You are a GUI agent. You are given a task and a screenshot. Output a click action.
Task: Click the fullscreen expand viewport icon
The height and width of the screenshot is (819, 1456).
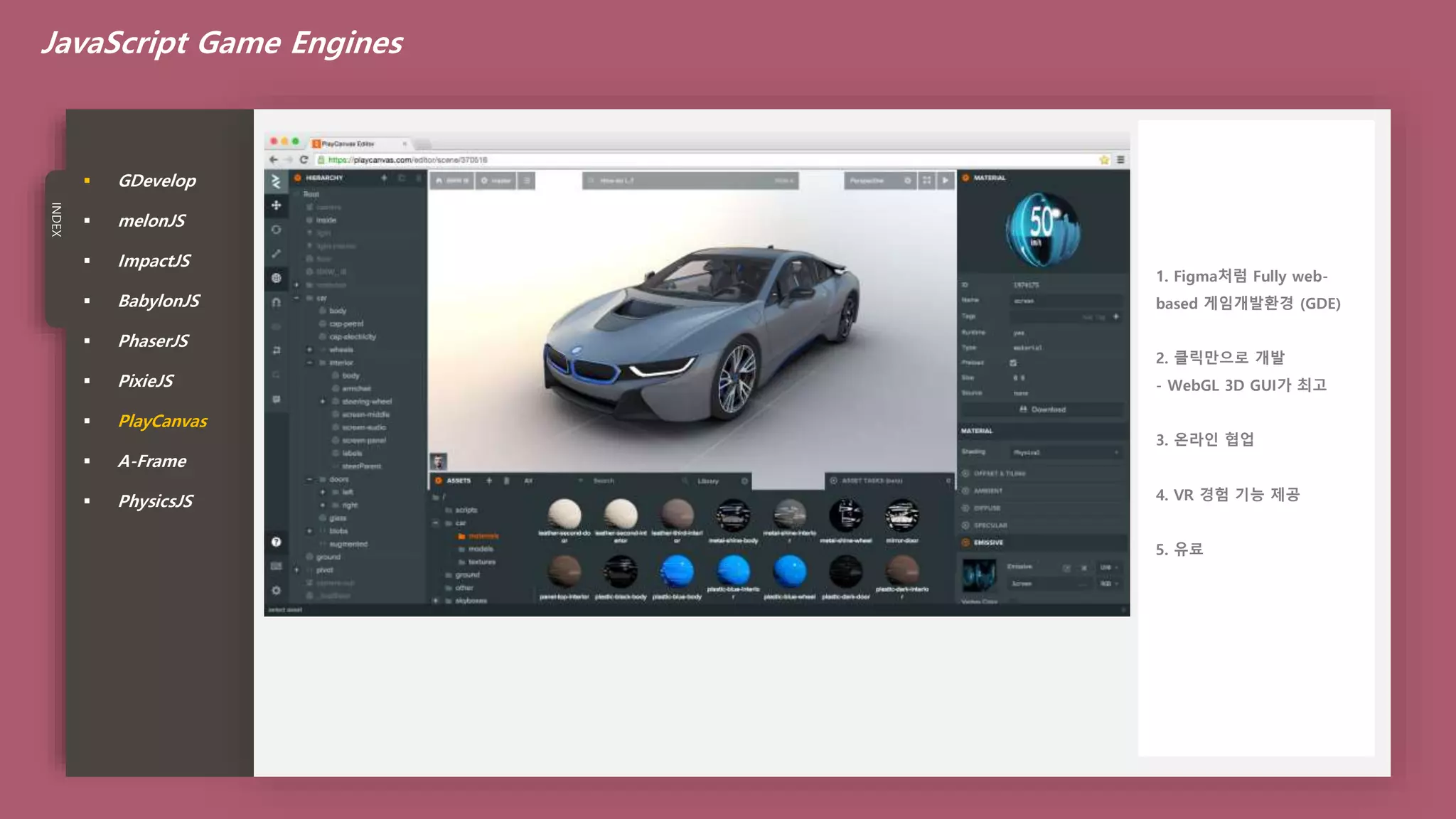pos(926,181)
